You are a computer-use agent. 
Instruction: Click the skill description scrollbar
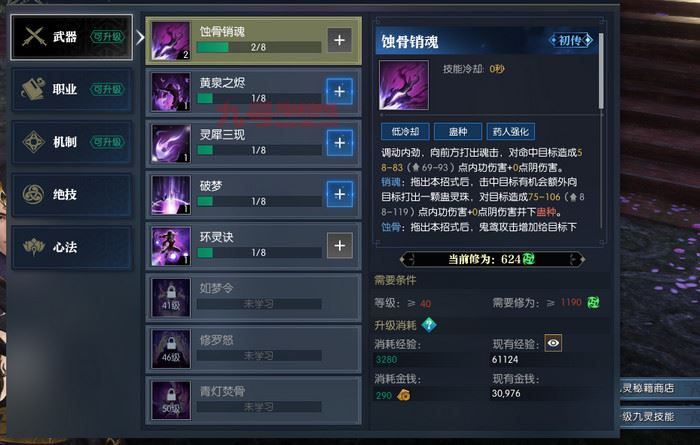[601, 71]
